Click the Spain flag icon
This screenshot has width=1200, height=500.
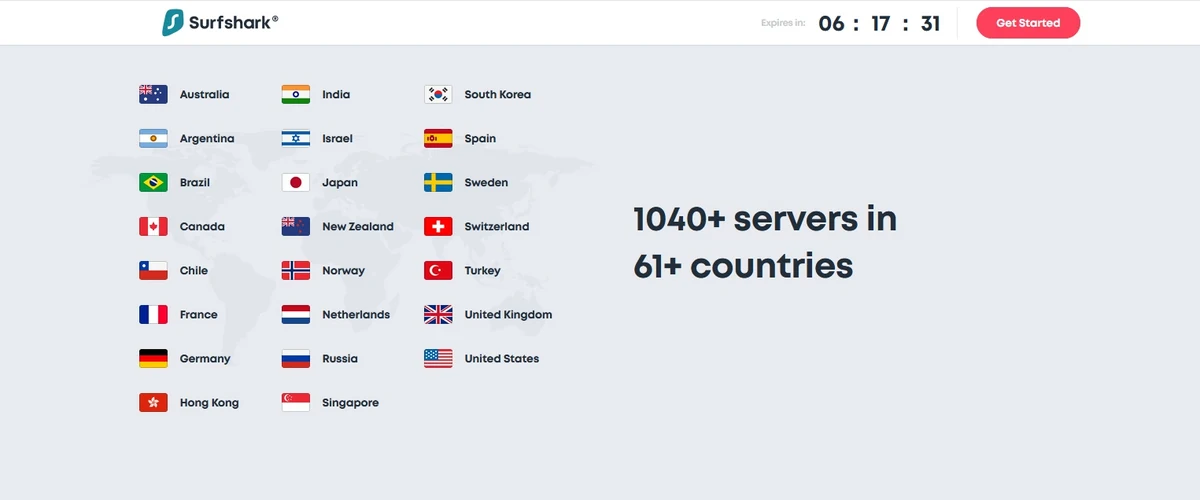(x=438, y=139)
